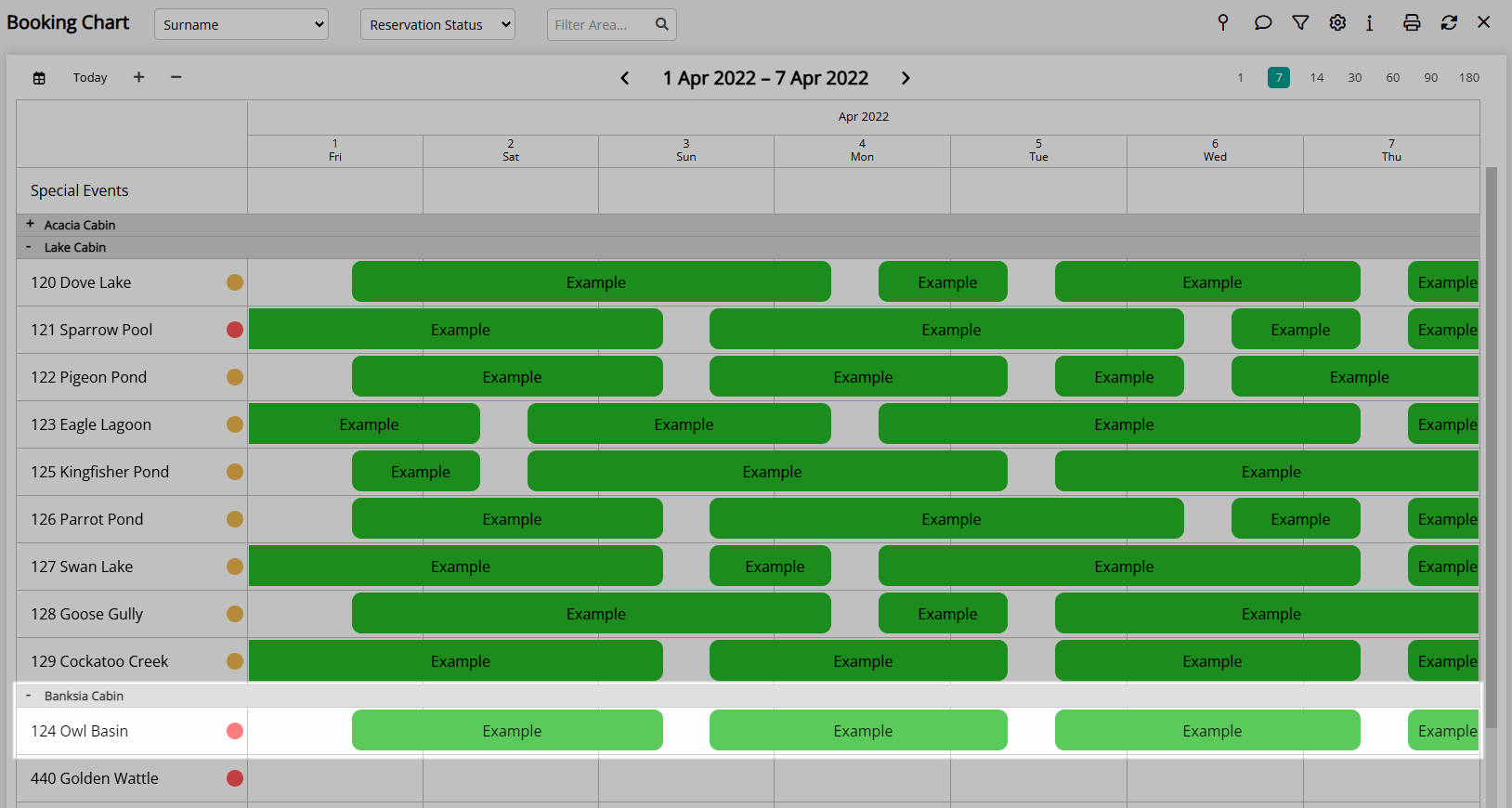Screen dimensions: 1512x808
Task: Open the Reservation Status dropdown
Action: [437, 24]
